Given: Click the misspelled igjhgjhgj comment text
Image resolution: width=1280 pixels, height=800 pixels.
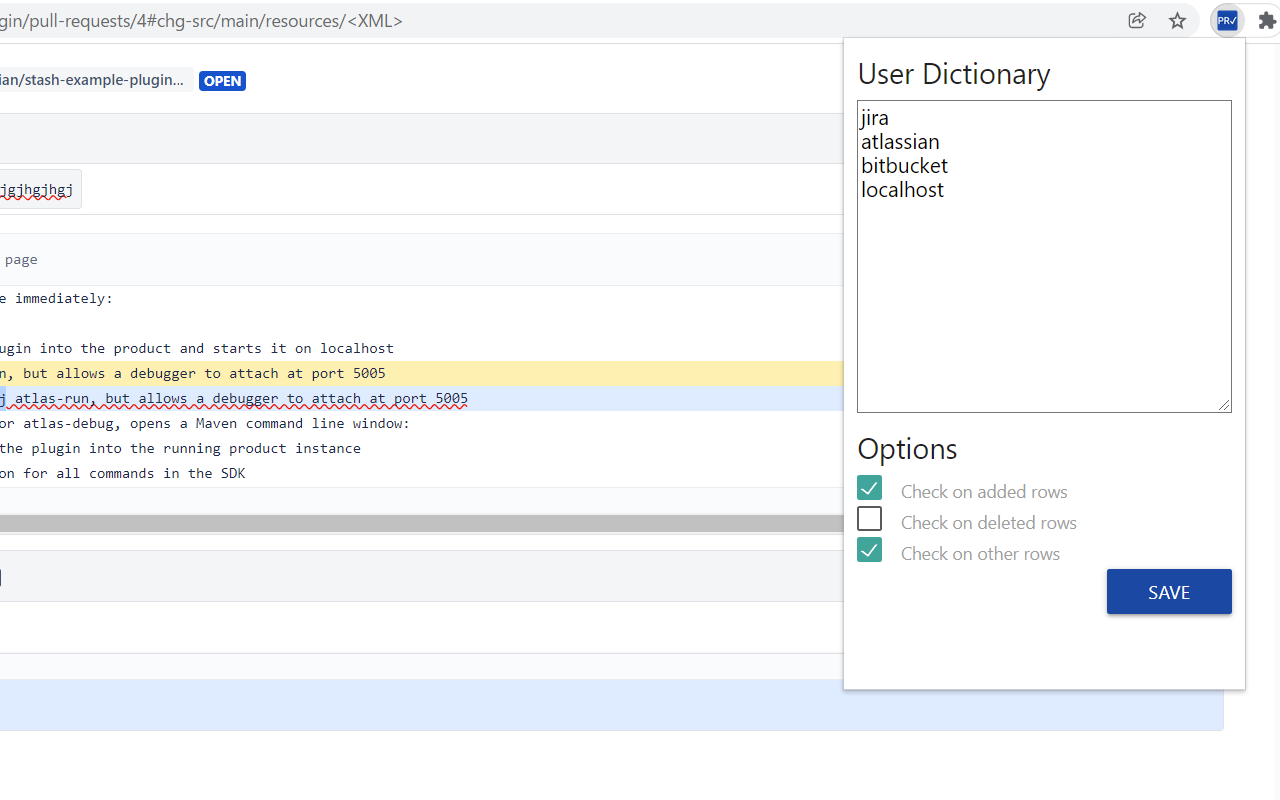Looking at the screenshot, I should pos(37,189).
